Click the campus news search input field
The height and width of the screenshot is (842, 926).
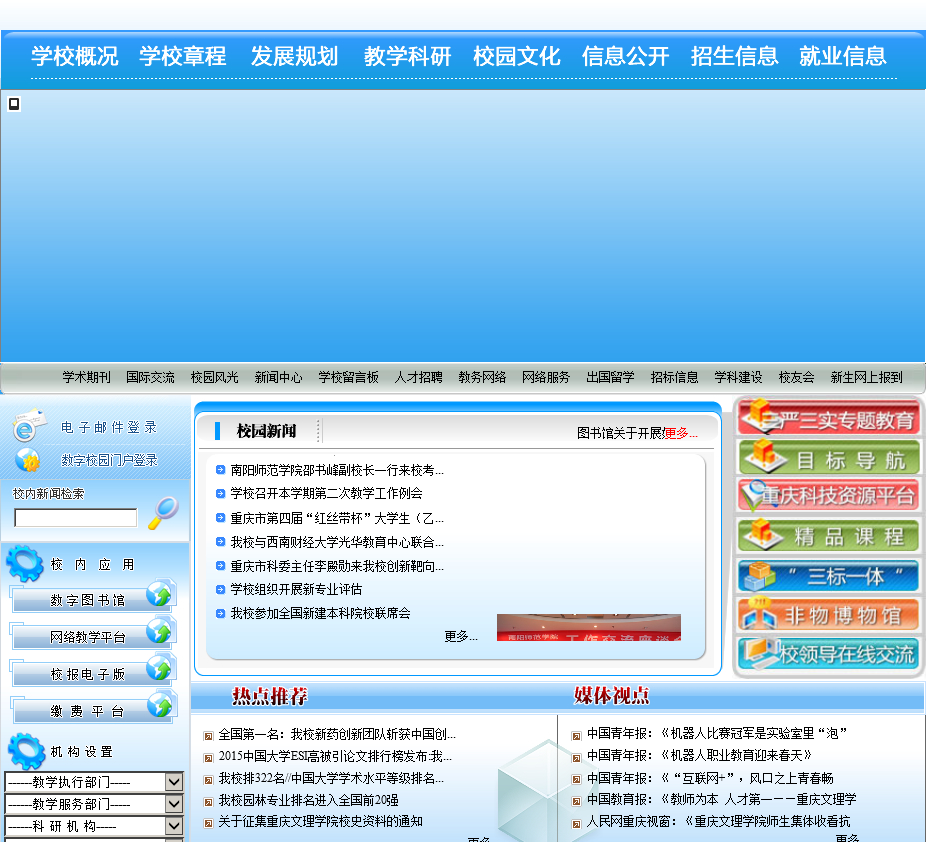click(76, 518)
